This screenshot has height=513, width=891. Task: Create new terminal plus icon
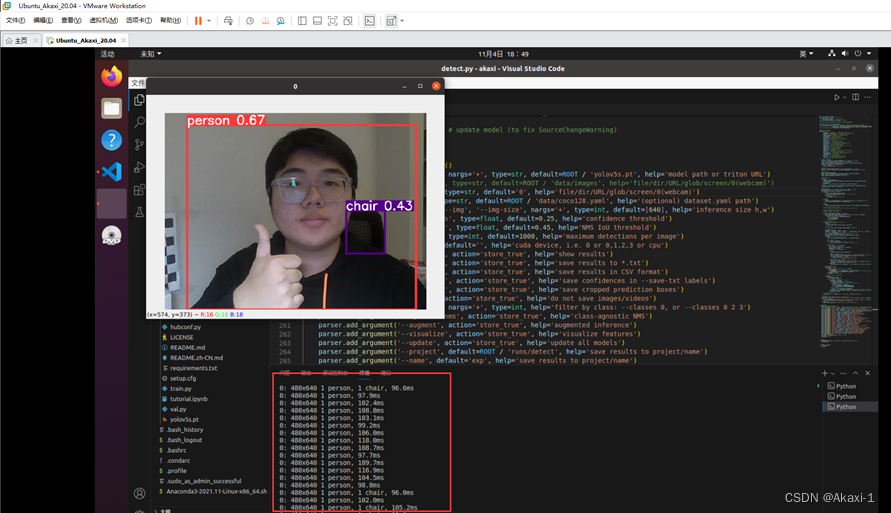[825, 373]
